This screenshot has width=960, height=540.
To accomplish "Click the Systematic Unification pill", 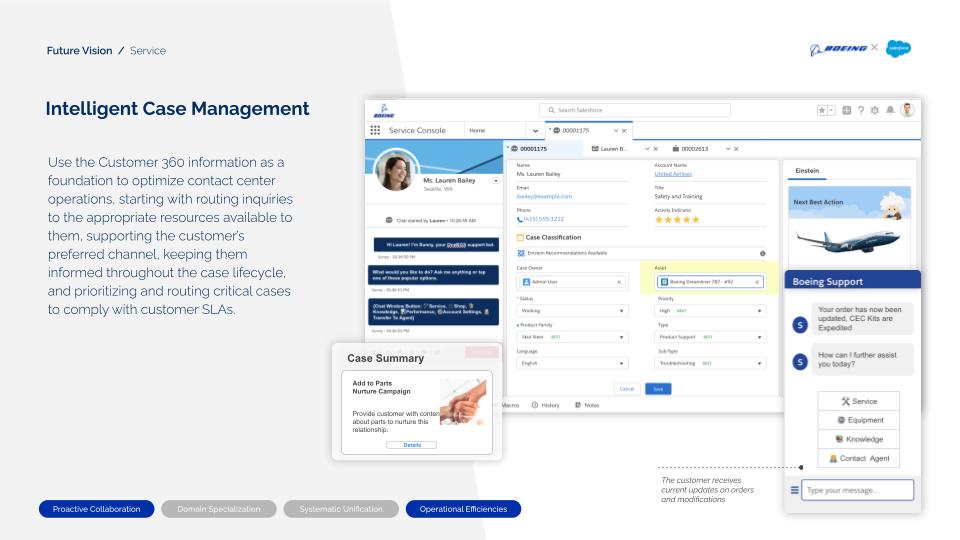I will point(341,509).
